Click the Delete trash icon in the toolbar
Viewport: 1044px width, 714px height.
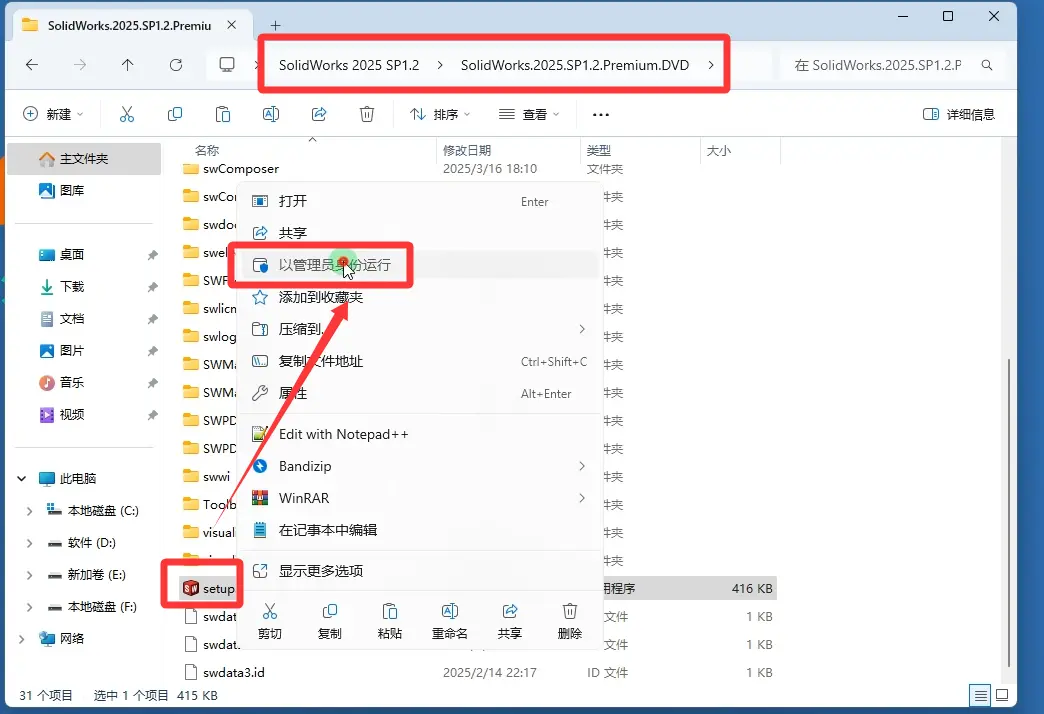point(367,115)
